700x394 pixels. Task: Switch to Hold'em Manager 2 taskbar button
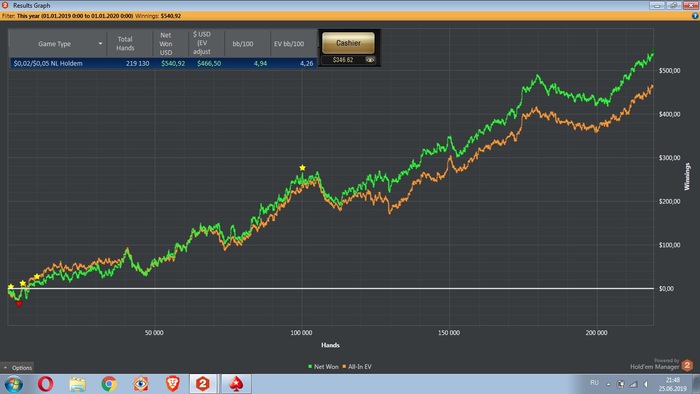[x=203, y=384]
